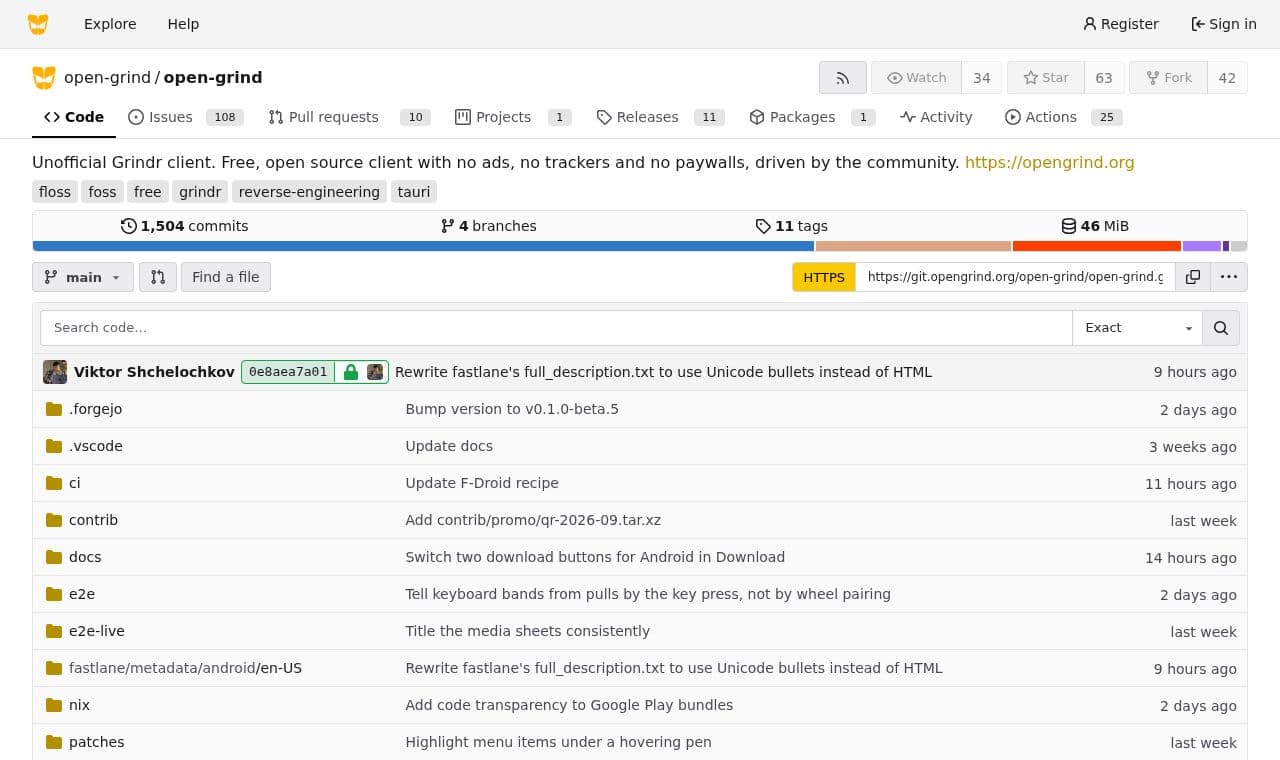
Task: Click the Find a file button
Action: click(226, 277)
